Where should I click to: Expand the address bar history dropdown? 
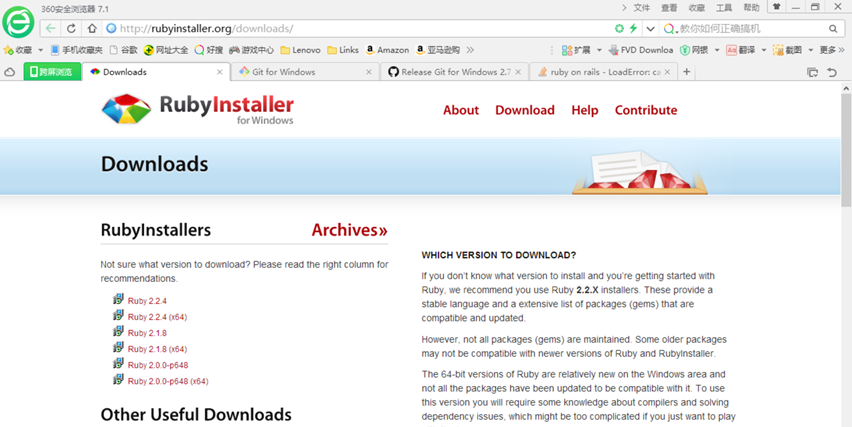click(x=650, y=29)
